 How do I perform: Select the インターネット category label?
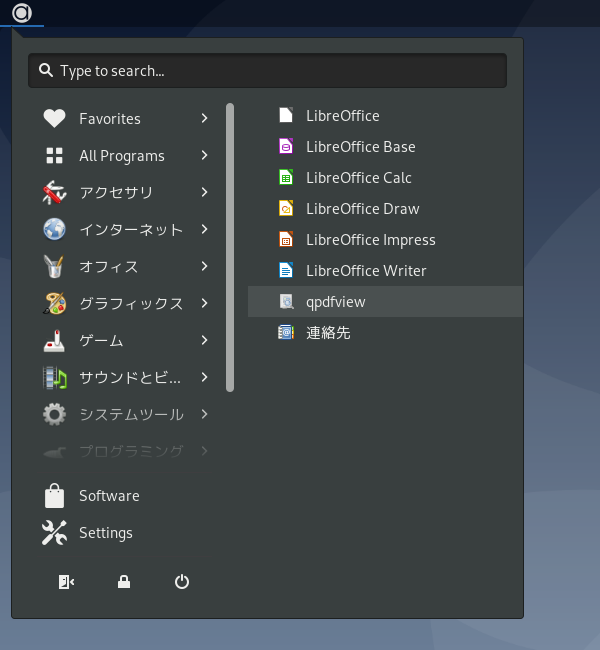click(x=131, y=230)
